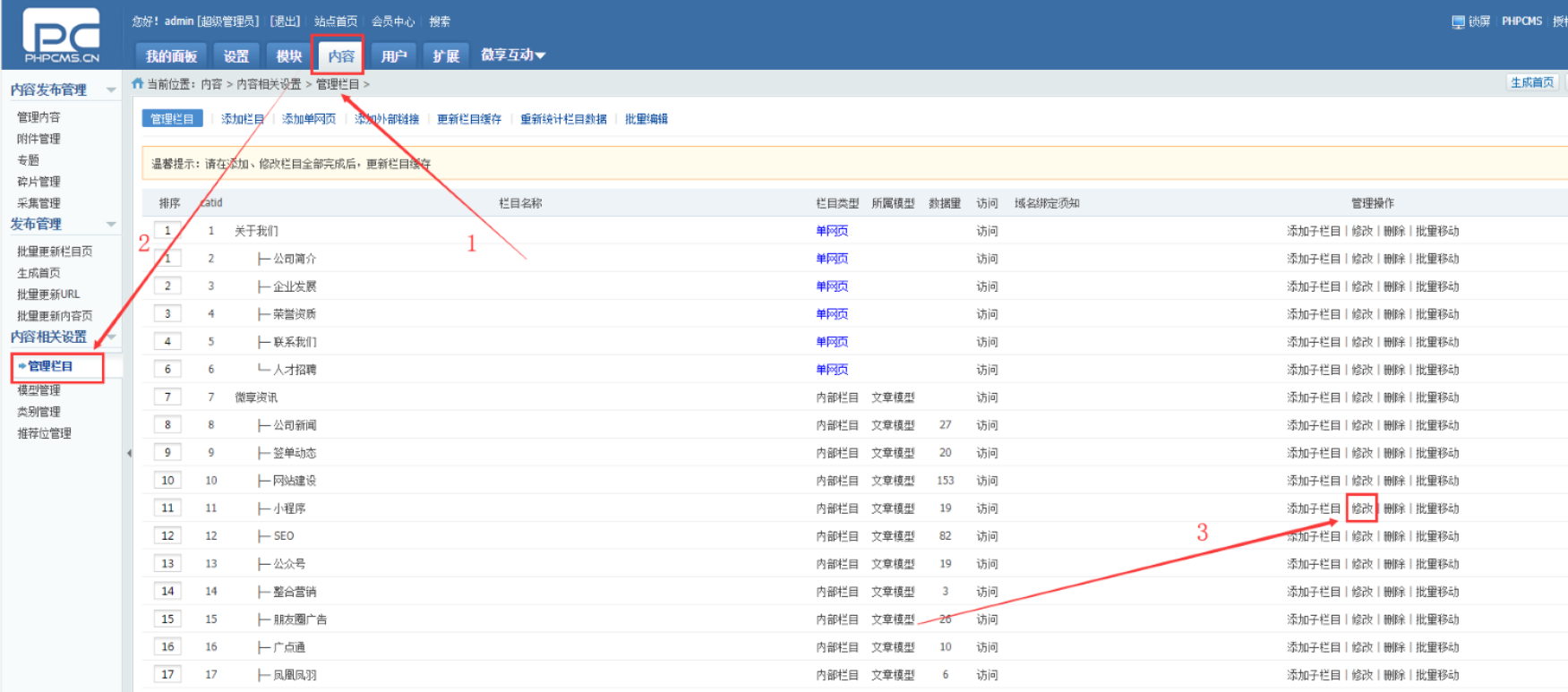The image size is (1568, 692).
Task: Open 生成首页 in the sidebar
Action: 39,273
